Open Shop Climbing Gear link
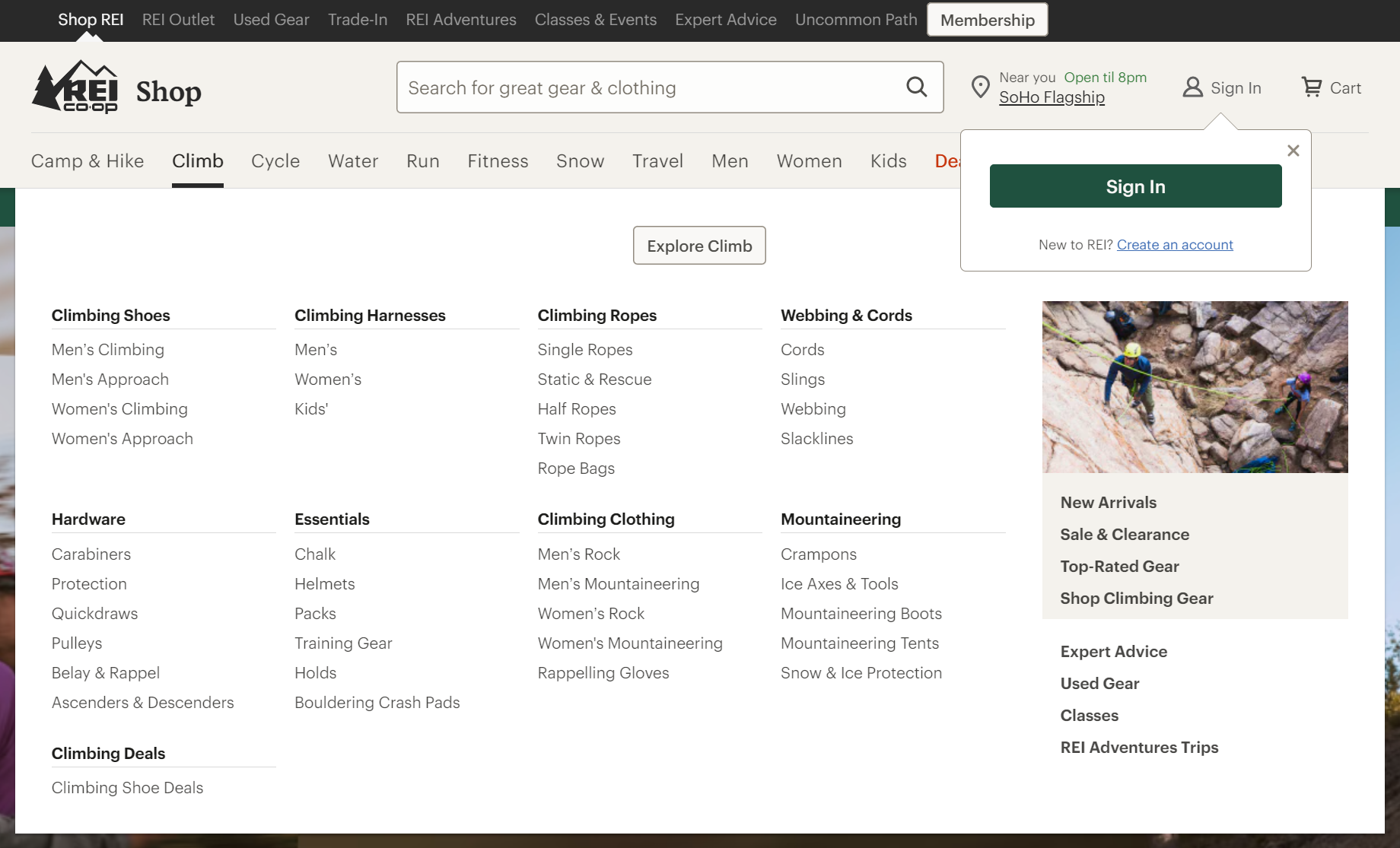 point(1137,599)
